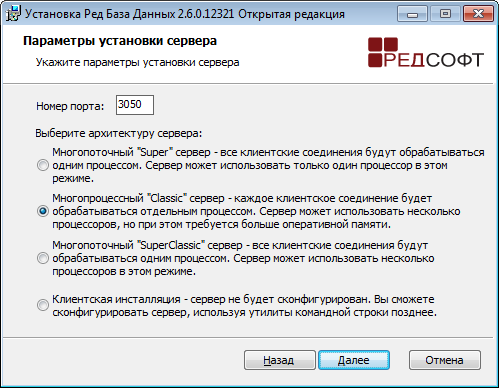Select the Клиентская инсталляция option
This screenshot has height=388, width=499.
(x=43, y=305)
